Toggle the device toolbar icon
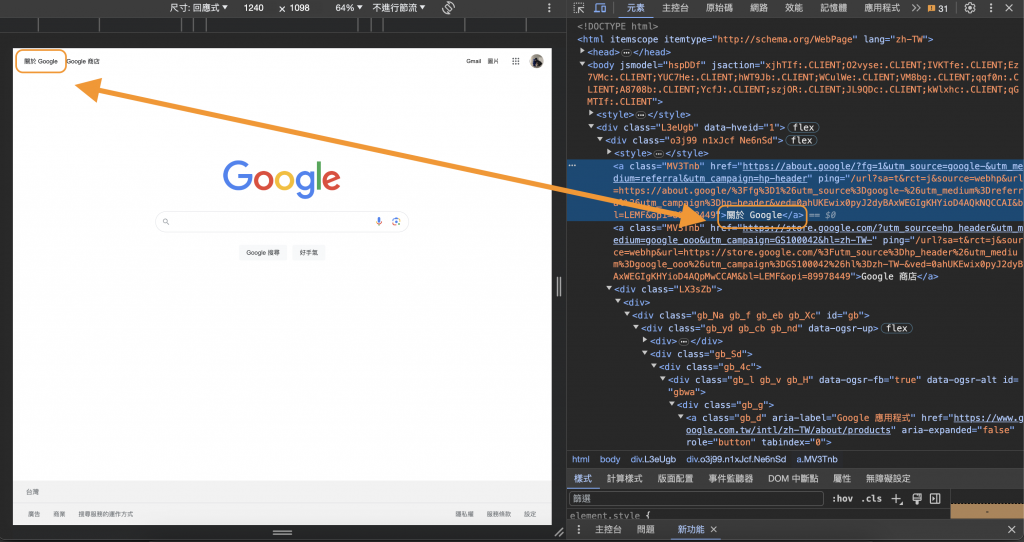The image size is (1024, 542). (600, 8)
